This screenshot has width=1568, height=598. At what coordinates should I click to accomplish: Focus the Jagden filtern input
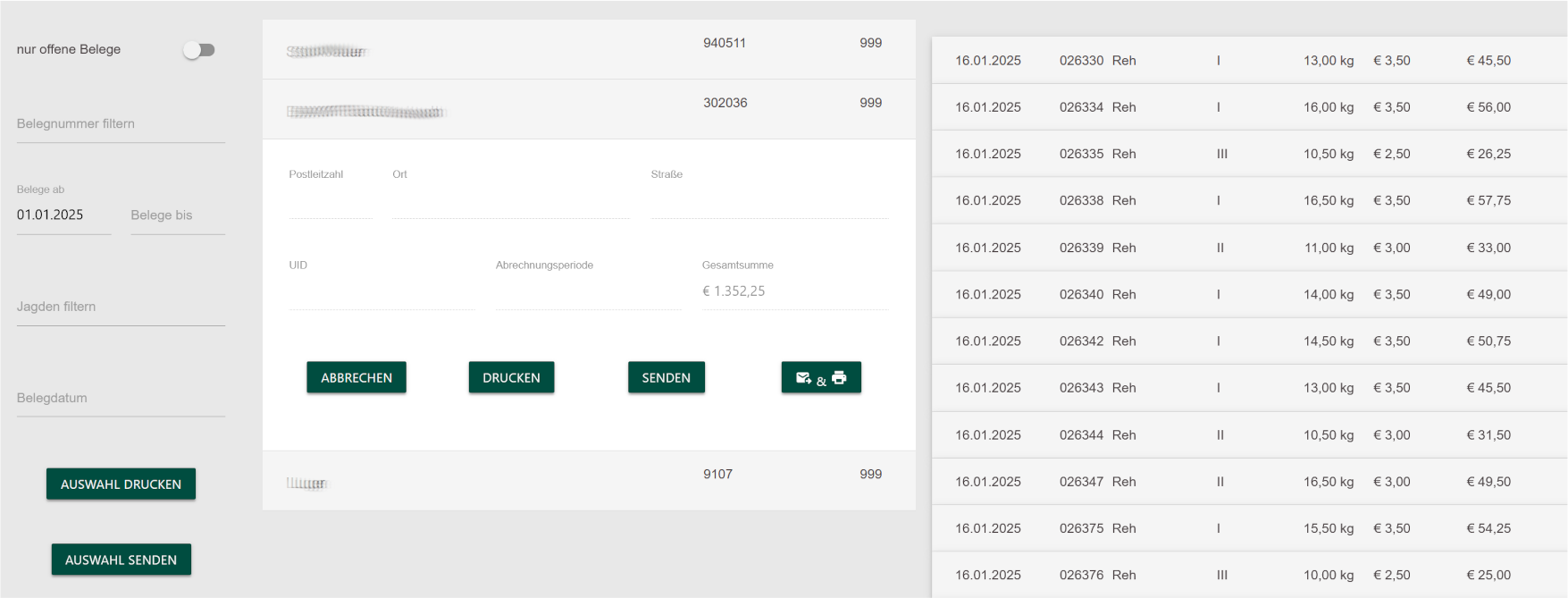pos(120,307)
